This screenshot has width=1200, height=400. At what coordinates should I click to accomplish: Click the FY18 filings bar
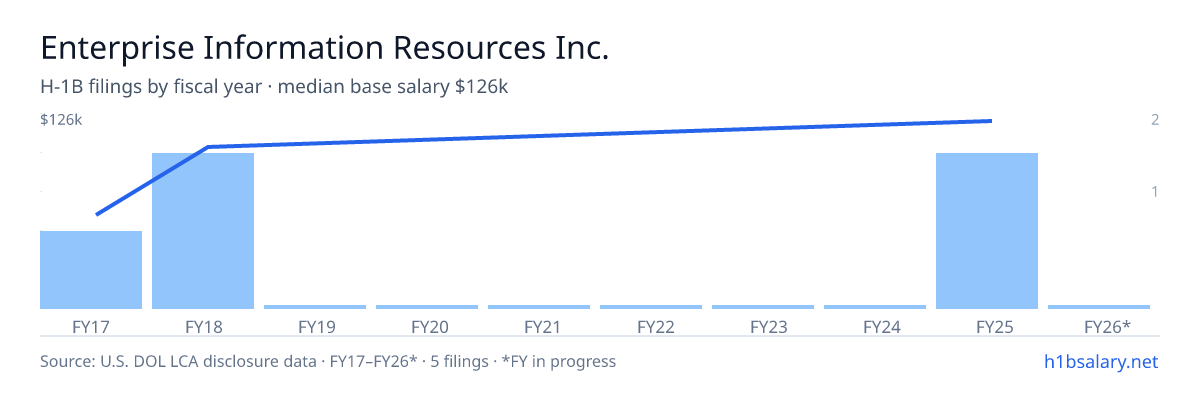[x=203, y=231]
